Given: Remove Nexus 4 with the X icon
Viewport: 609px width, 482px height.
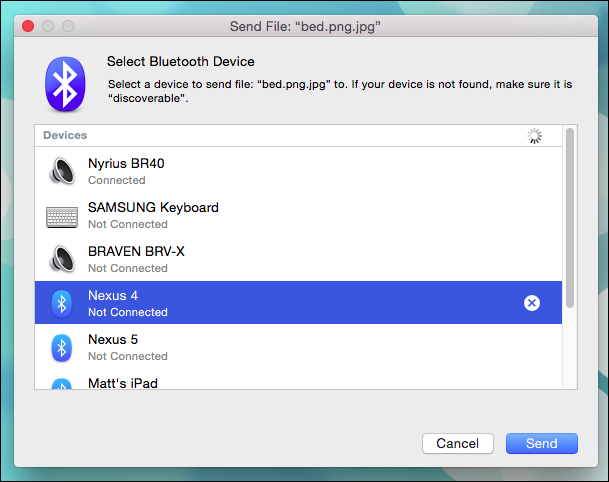Looking at the screenshot, I should [x=532, y=303].
